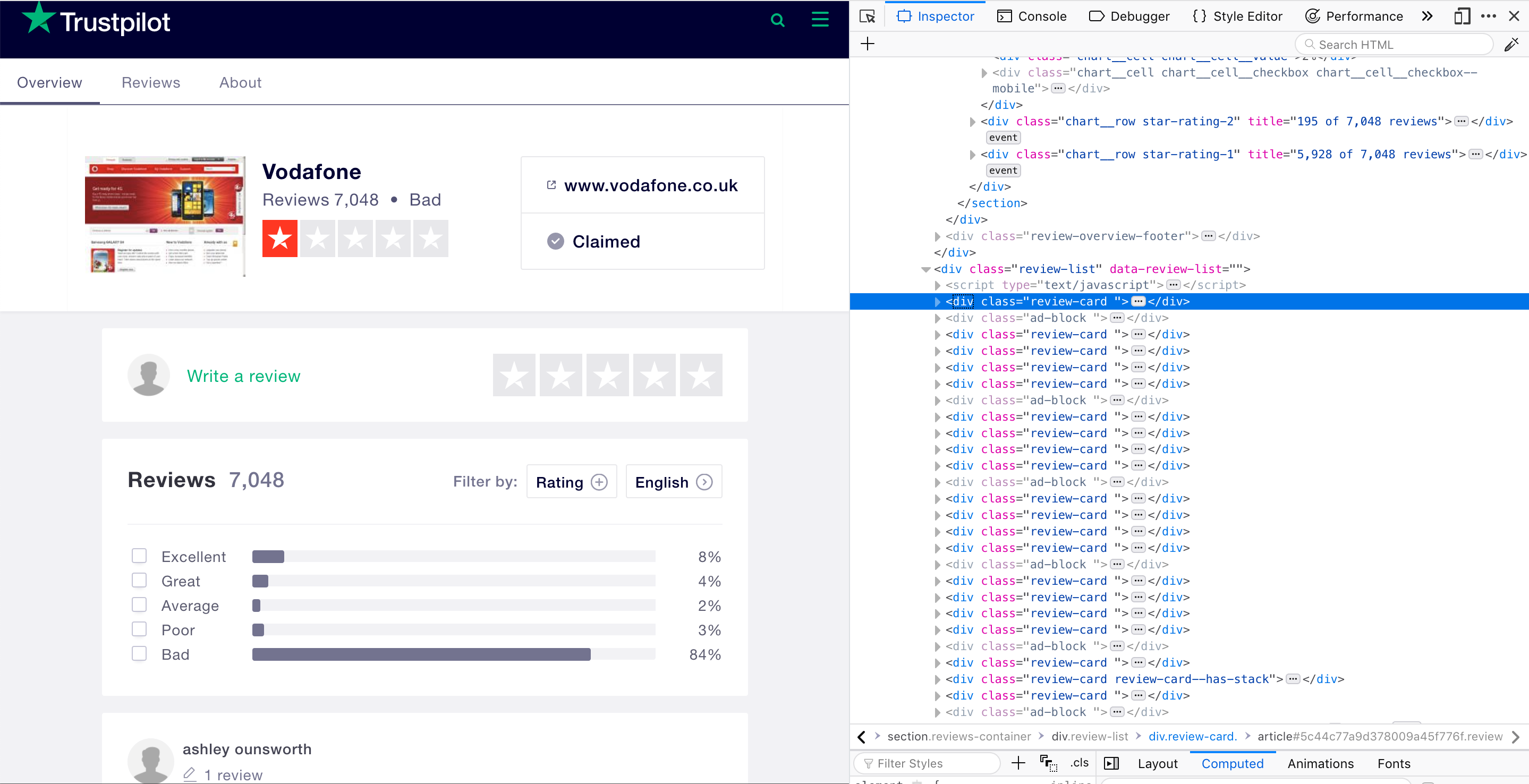
Task: Click the eyedropper icon beside Search HTML
Action: (1511, 45)
